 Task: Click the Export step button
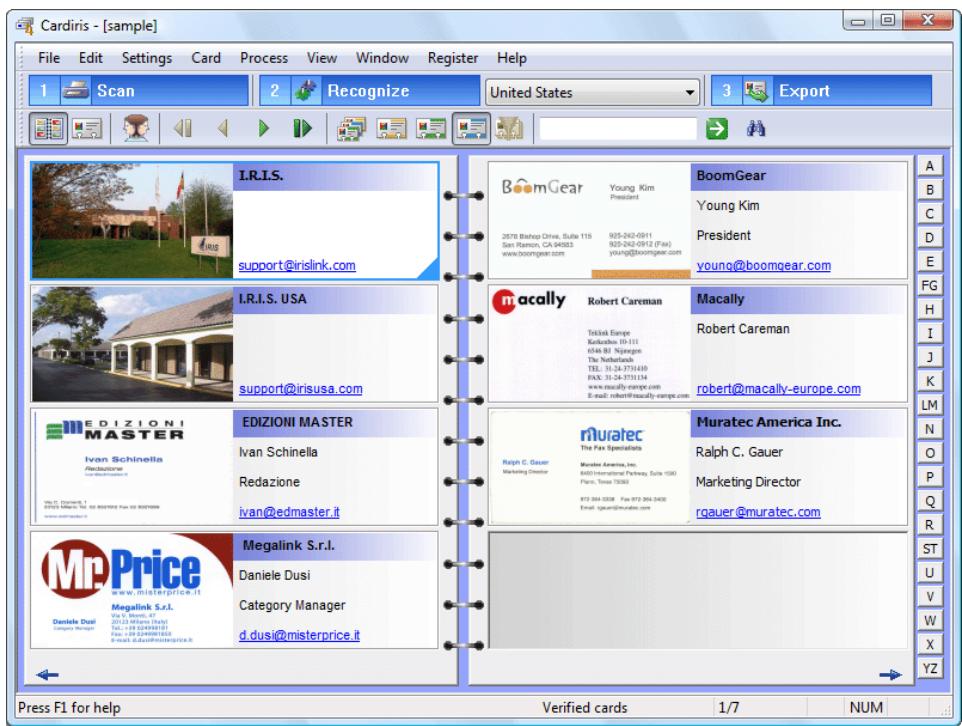click(x=822, y=91)
